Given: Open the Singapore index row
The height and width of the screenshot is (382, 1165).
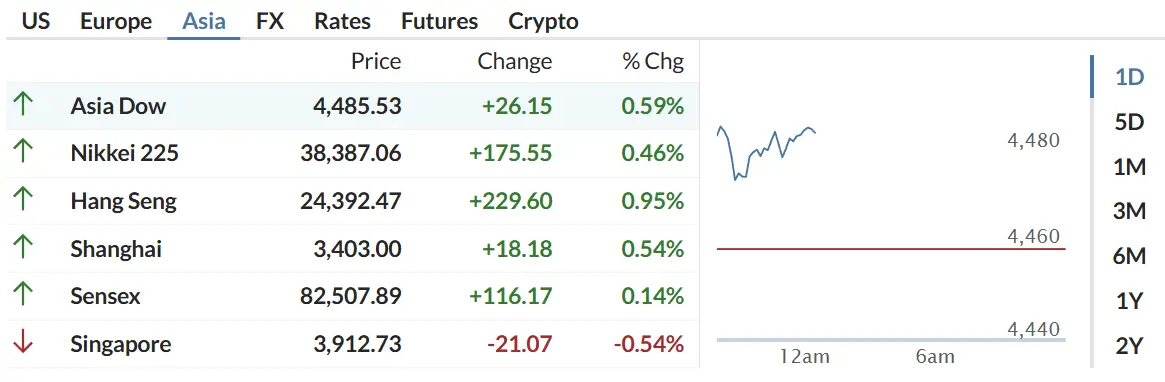Looking at the screenshot, I should 353,344.
